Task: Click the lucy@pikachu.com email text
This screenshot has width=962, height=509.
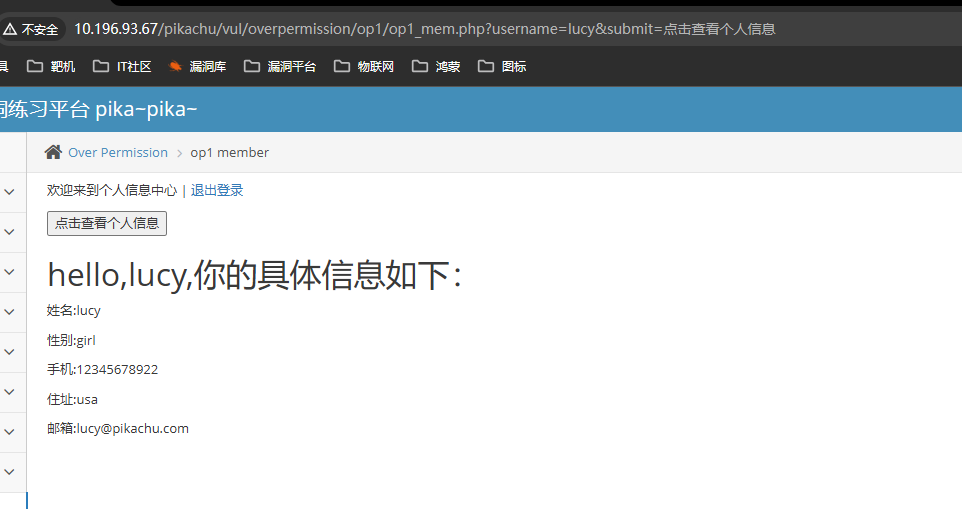Action: pos(133,429)
